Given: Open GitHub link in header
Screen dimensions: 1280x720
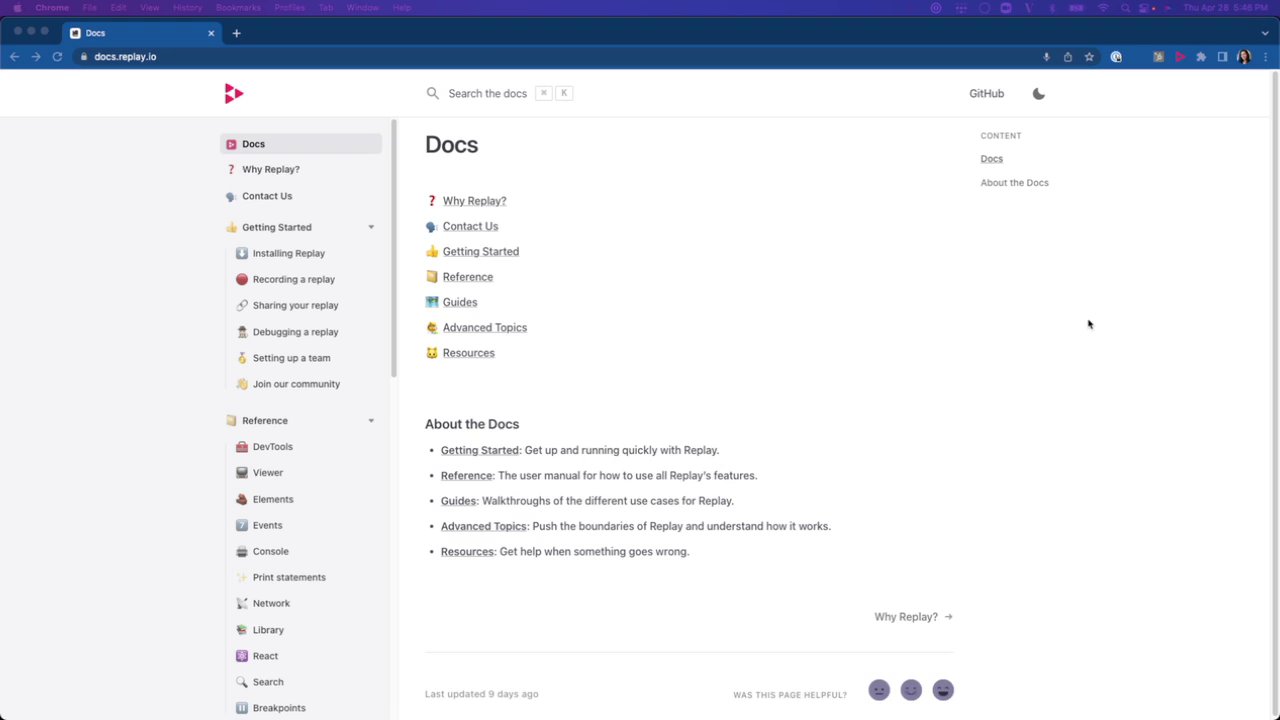Looking at the screenshot, I should click(986, 93).
